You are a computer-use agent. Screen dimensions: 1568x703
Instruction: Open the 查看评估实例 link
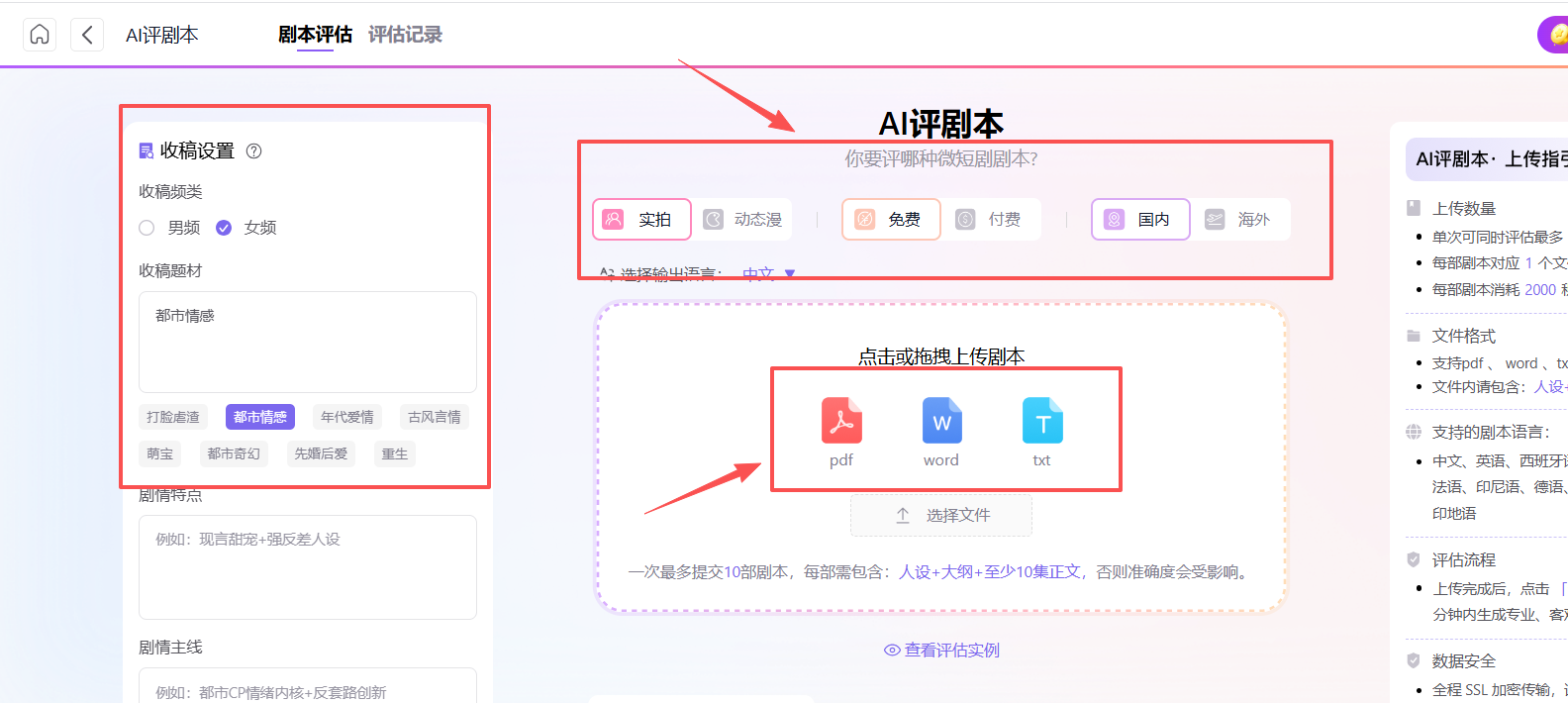click(x=941, y=651)
